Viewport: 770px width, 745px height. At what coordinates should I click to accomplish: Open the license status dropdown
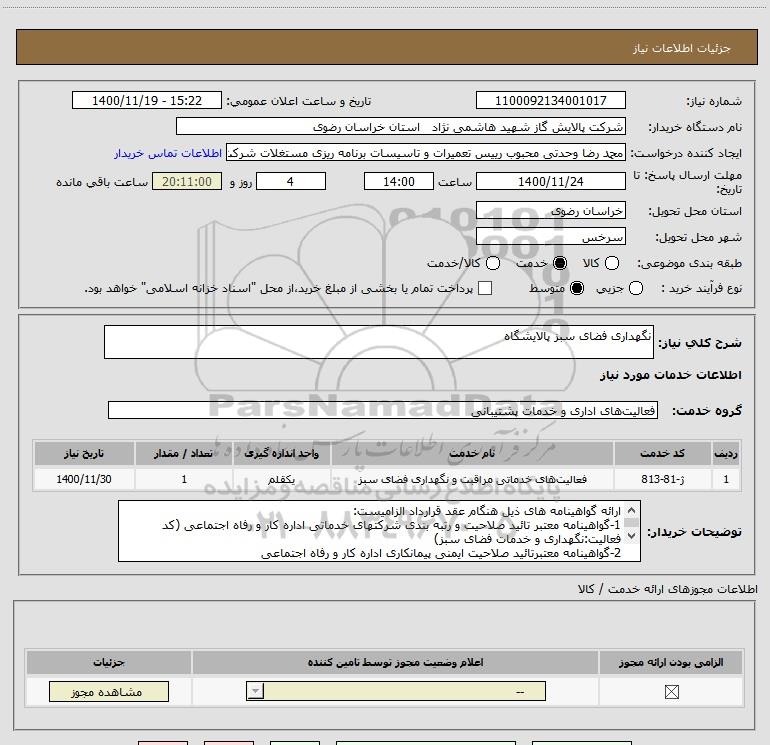pos(396,691)
